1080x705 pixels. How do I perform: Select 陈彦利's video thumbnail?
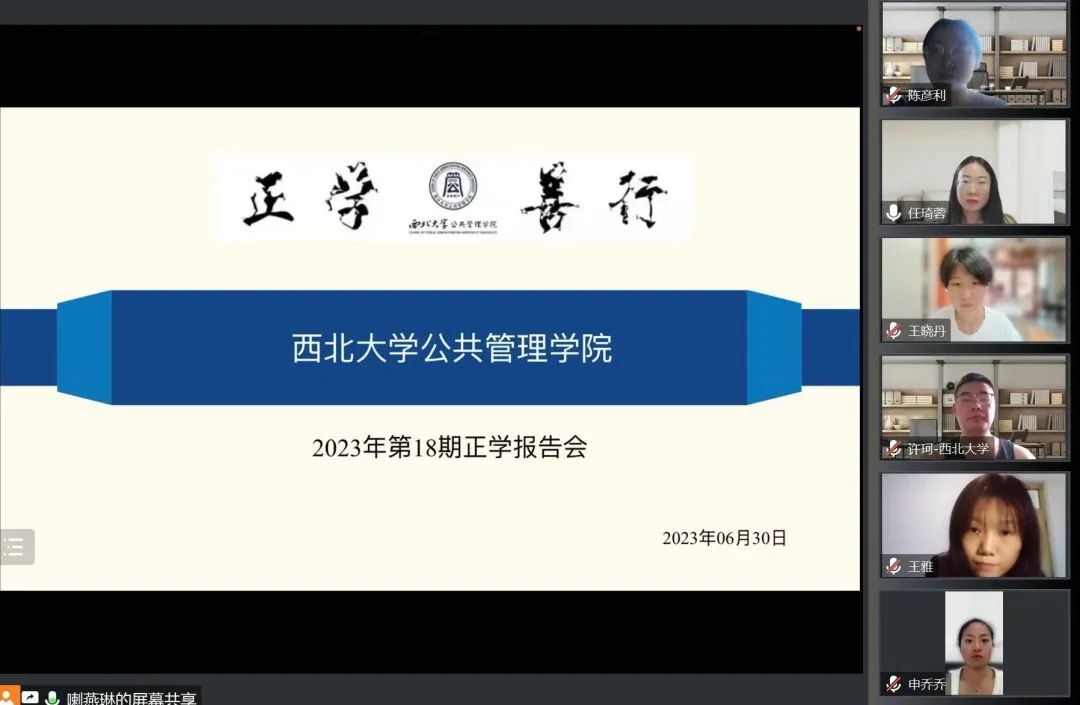click(x=973, y=54)
